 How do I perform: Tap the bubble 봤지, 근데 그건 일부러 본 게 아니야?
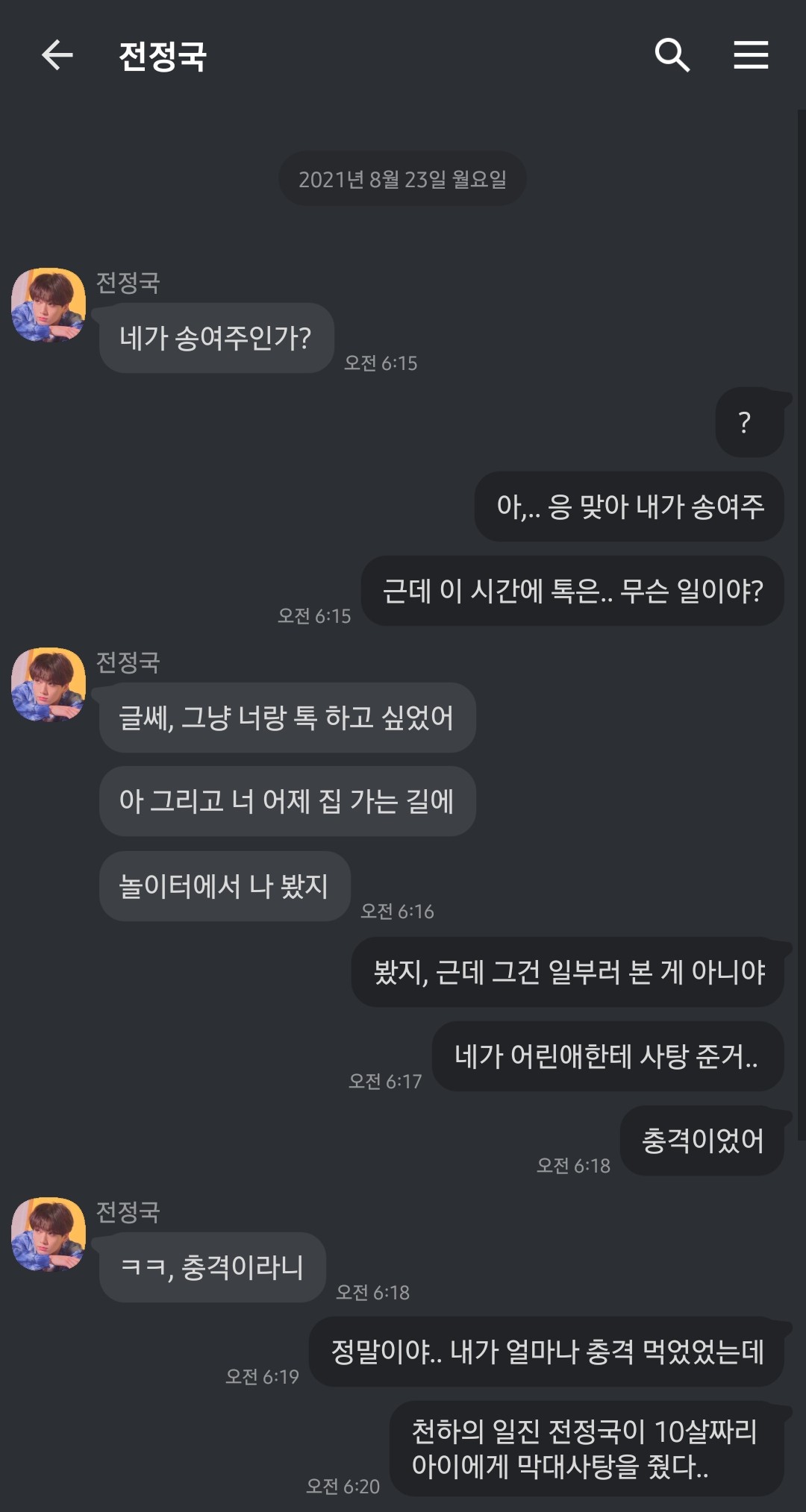[568, 972]
